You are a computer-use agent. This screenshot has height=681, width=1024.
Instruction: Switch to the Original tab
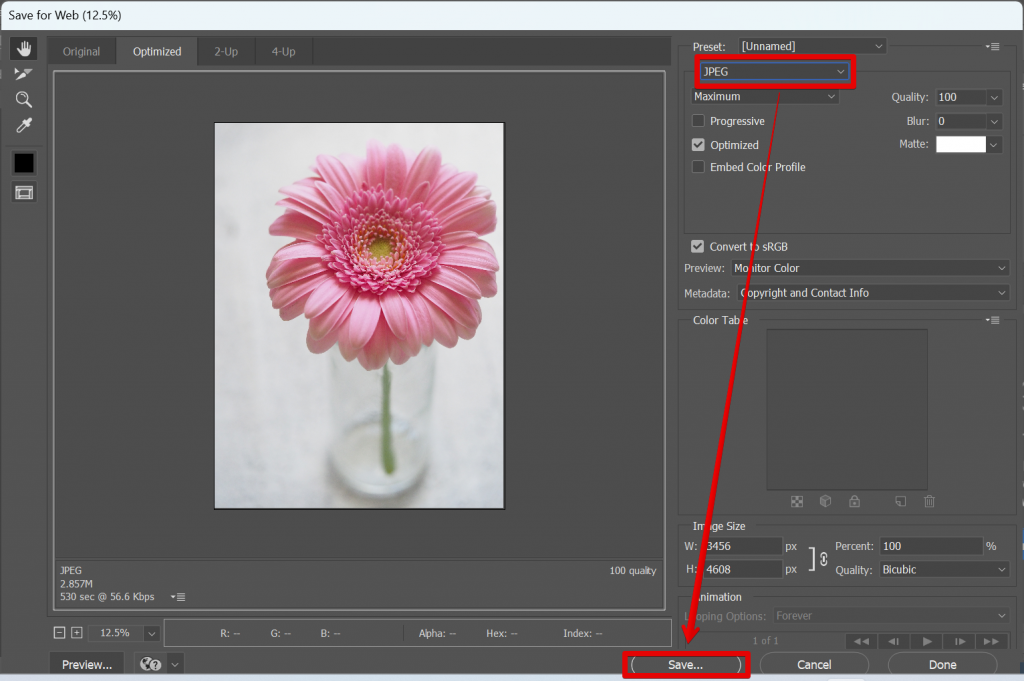click(81, 50)
